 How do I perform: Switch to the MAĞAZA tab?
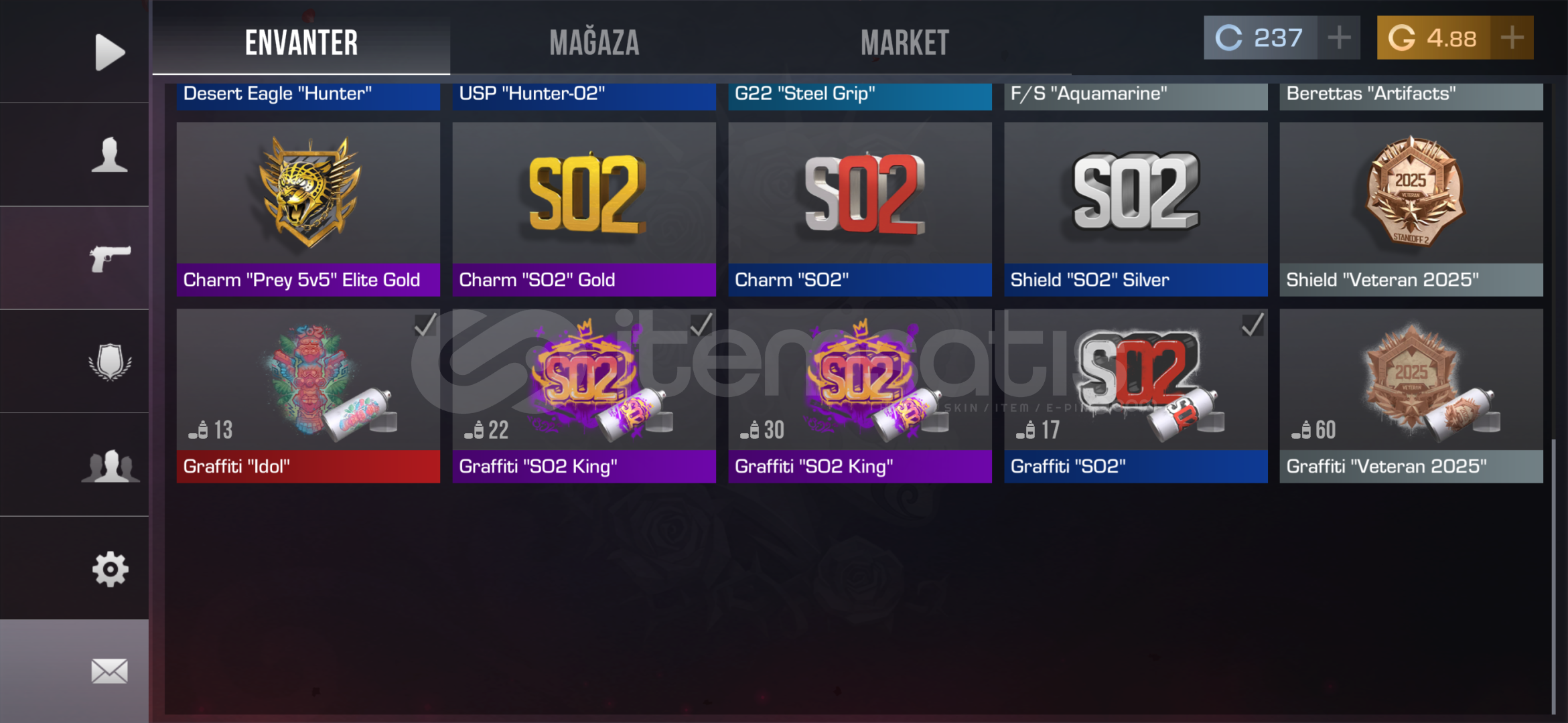[x=594, y=43]
